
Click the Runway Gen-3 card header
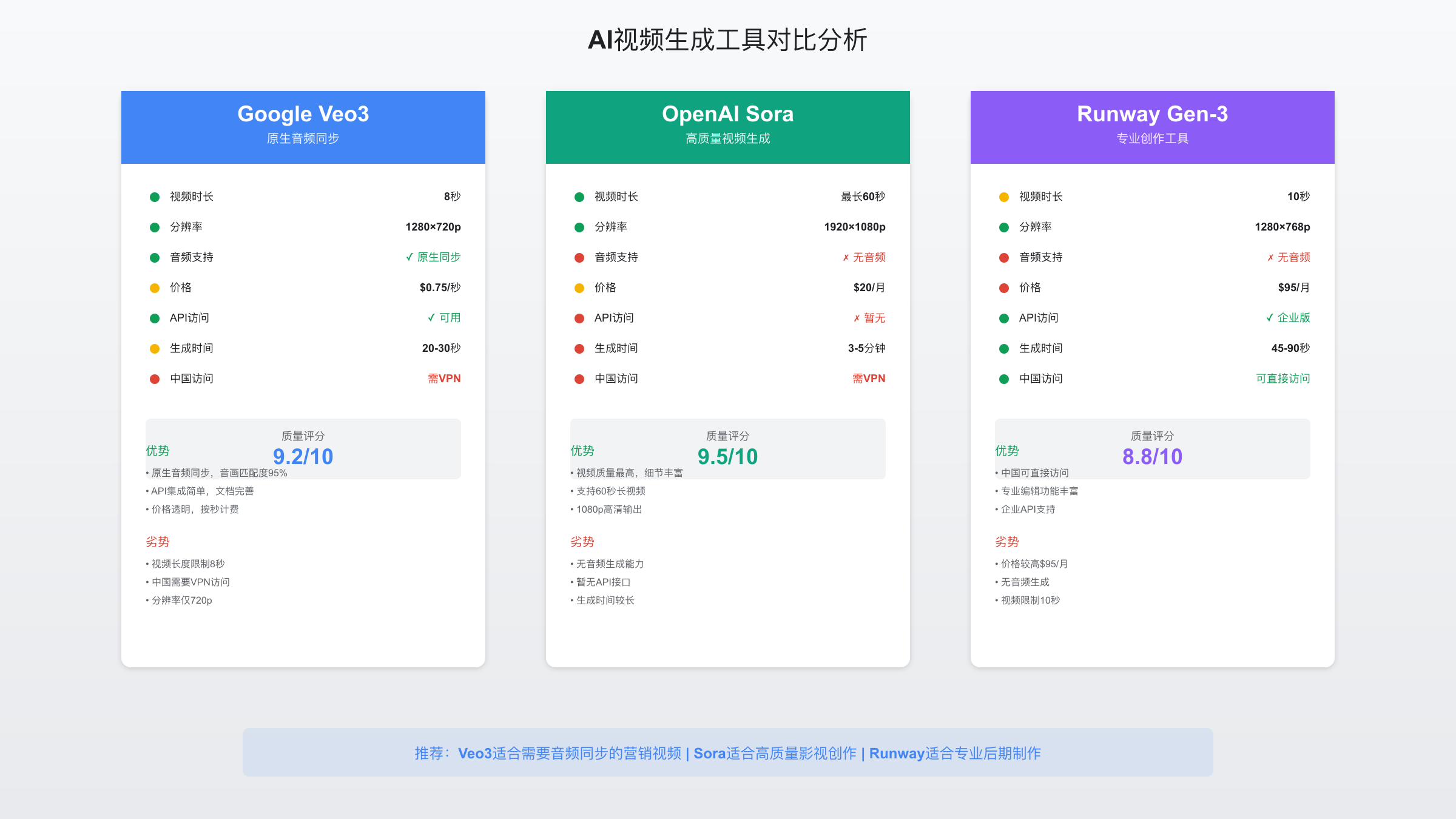pyautogui.click(x=1153, y=127)
